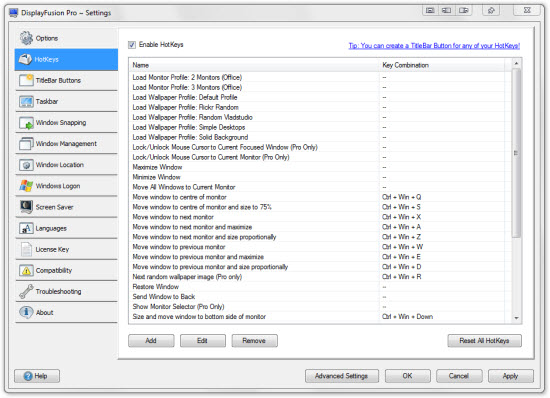Click the Screen Saver icon
Viewport: 550px width, 398px height.
coord(26,207)
